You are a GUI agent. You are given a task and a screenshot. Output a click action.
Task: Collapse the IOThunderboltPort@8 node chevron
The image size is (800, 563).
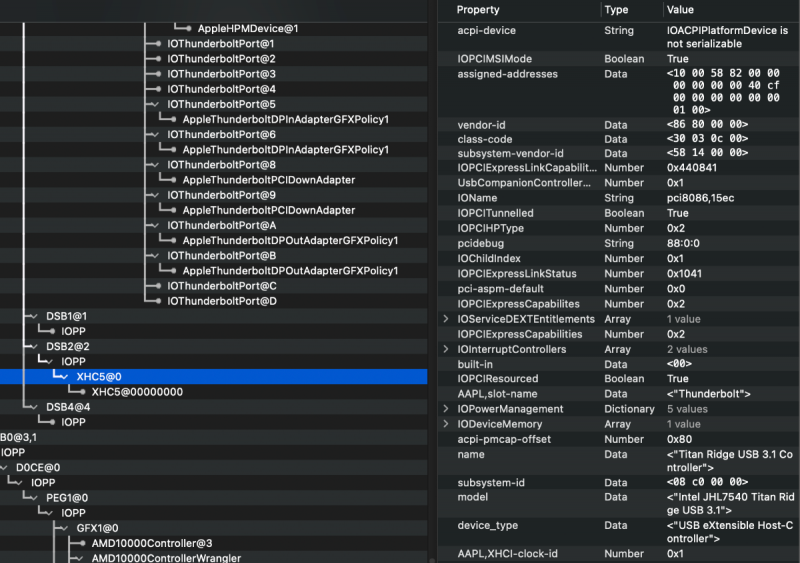click(x=155, y=165)
